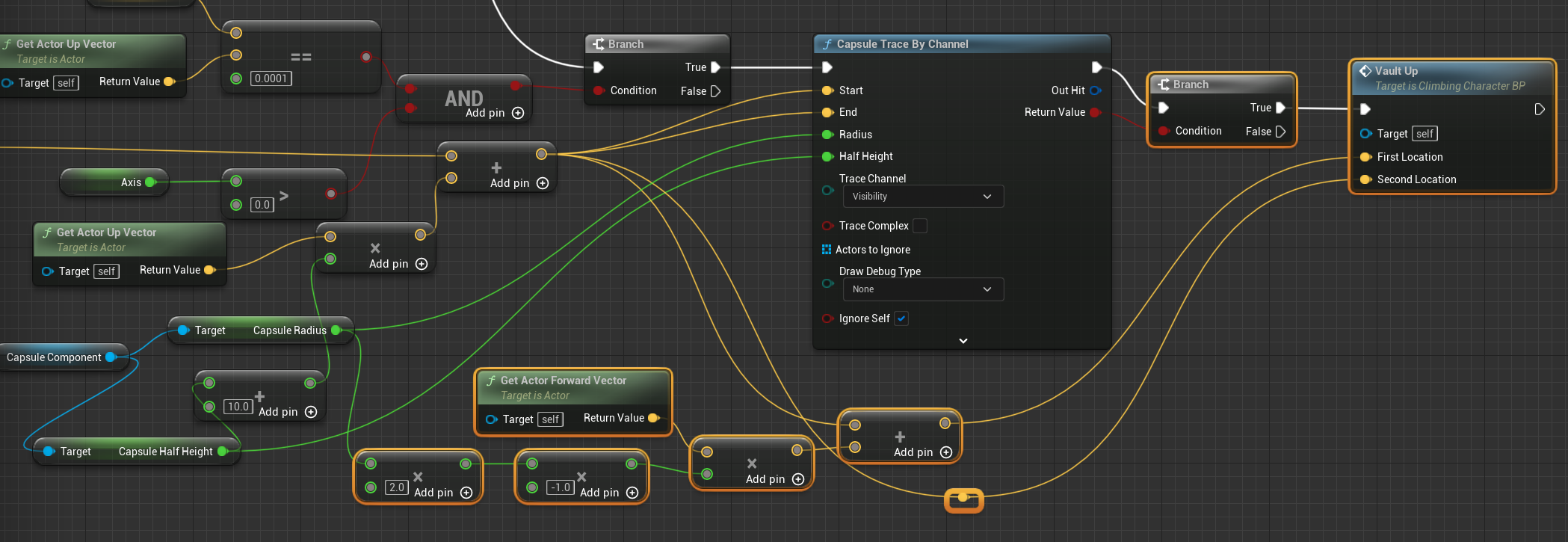The image size is (1568, 542).
Task: Click the orange reroute node
Action: point(963,498)
